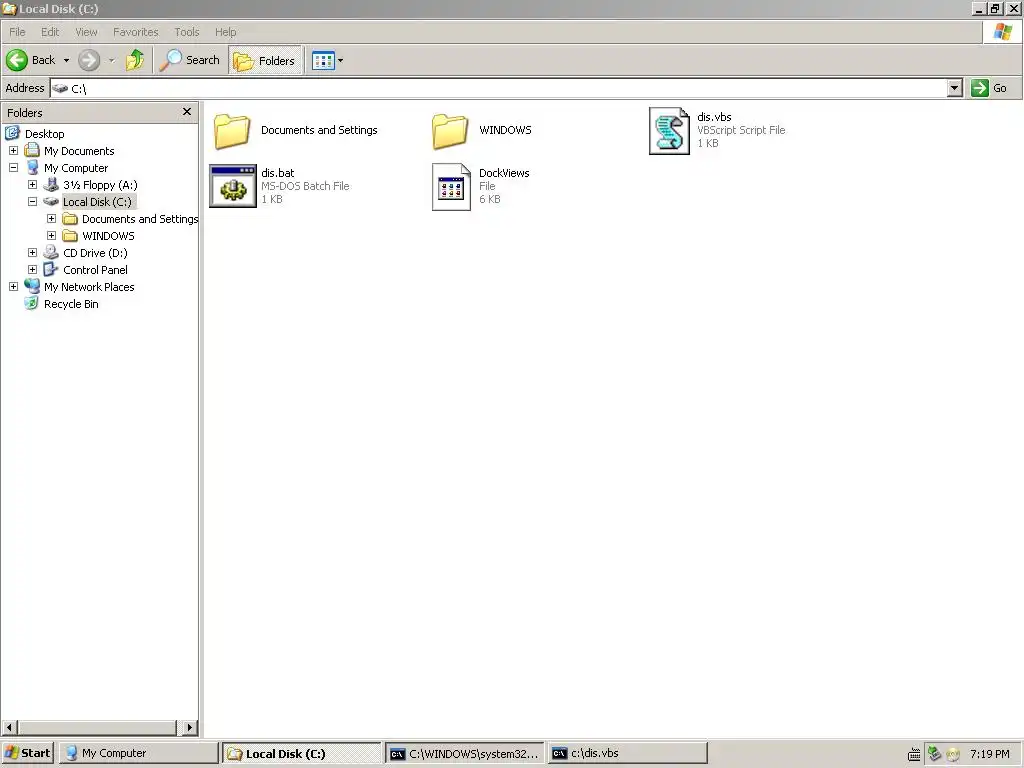Screen dimensions: 1024x768
Task: Select My Computer icon in tree
Action: point(32,167)
